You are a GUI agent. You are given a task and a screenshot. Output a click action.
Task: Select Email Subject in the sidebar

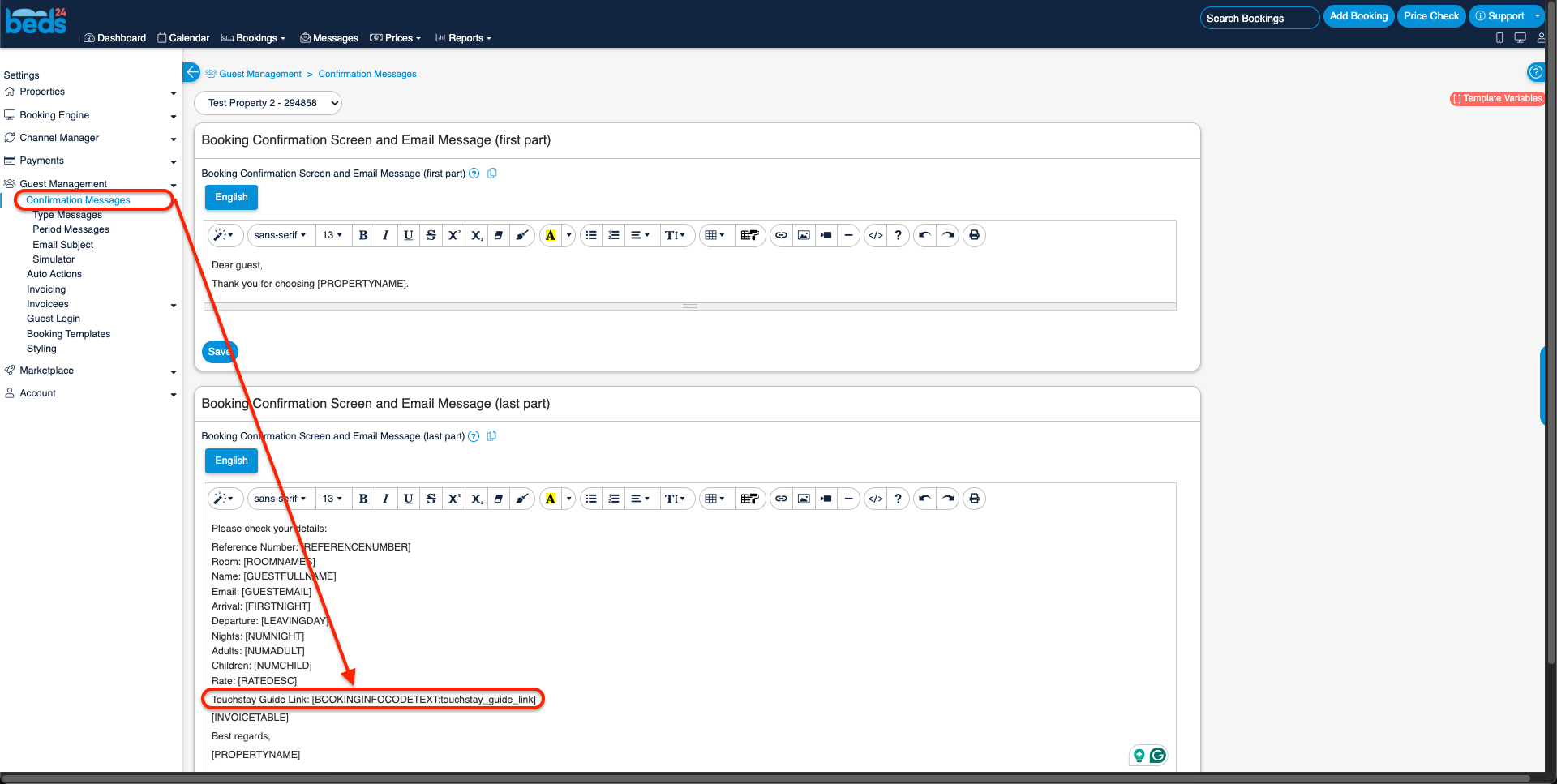(x=63, y=245)
